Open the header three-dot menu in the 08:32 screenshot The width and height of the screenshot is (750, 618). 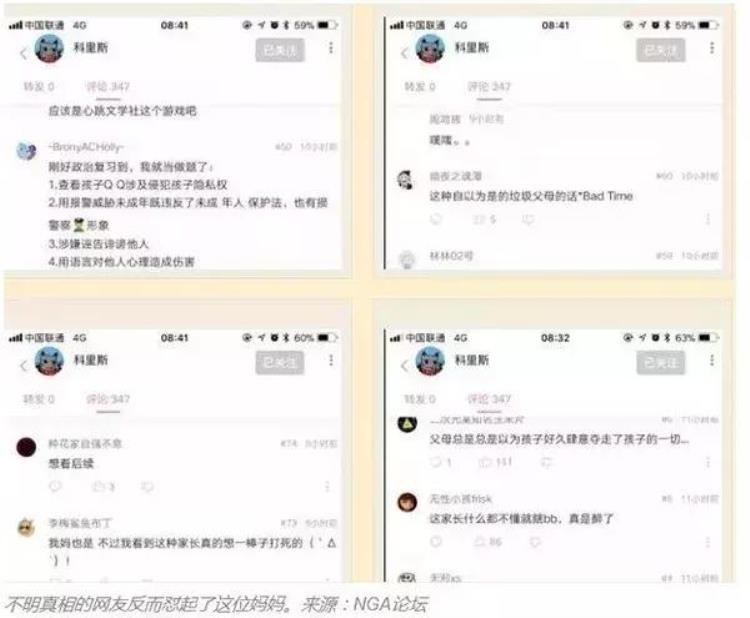(x=712, y=360)
